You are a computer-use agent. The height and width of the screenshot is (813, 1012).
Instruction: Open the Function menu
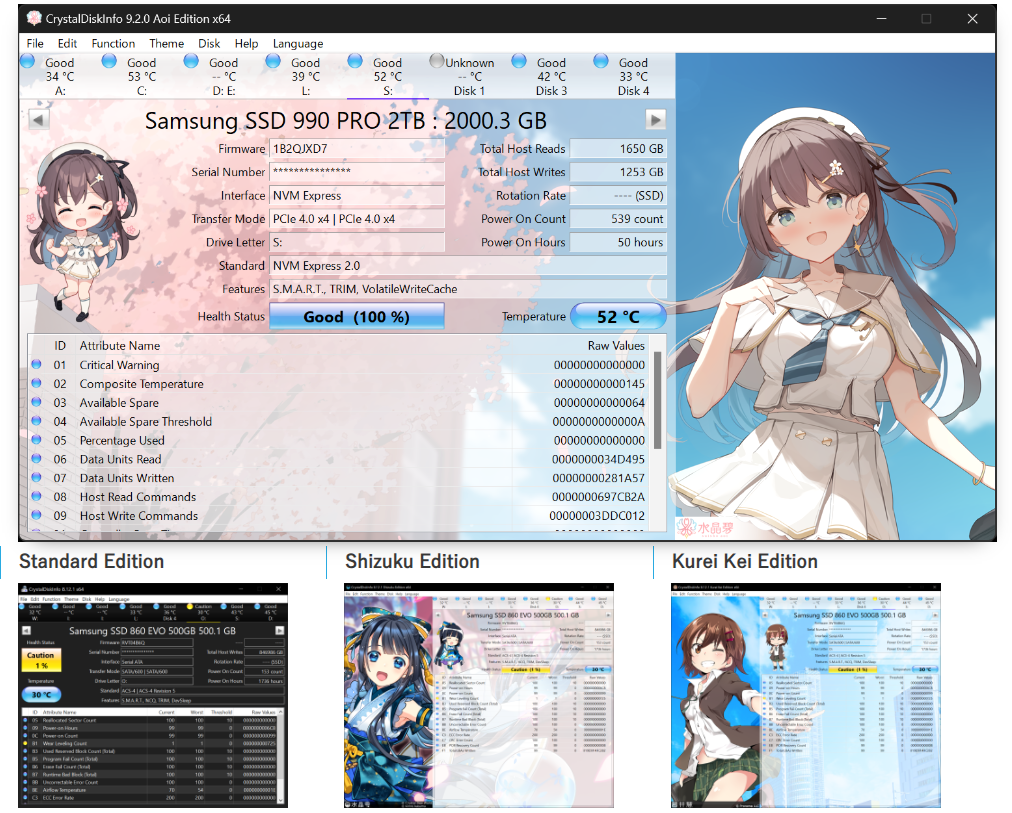pyautogui.click(x=112, y=43)
